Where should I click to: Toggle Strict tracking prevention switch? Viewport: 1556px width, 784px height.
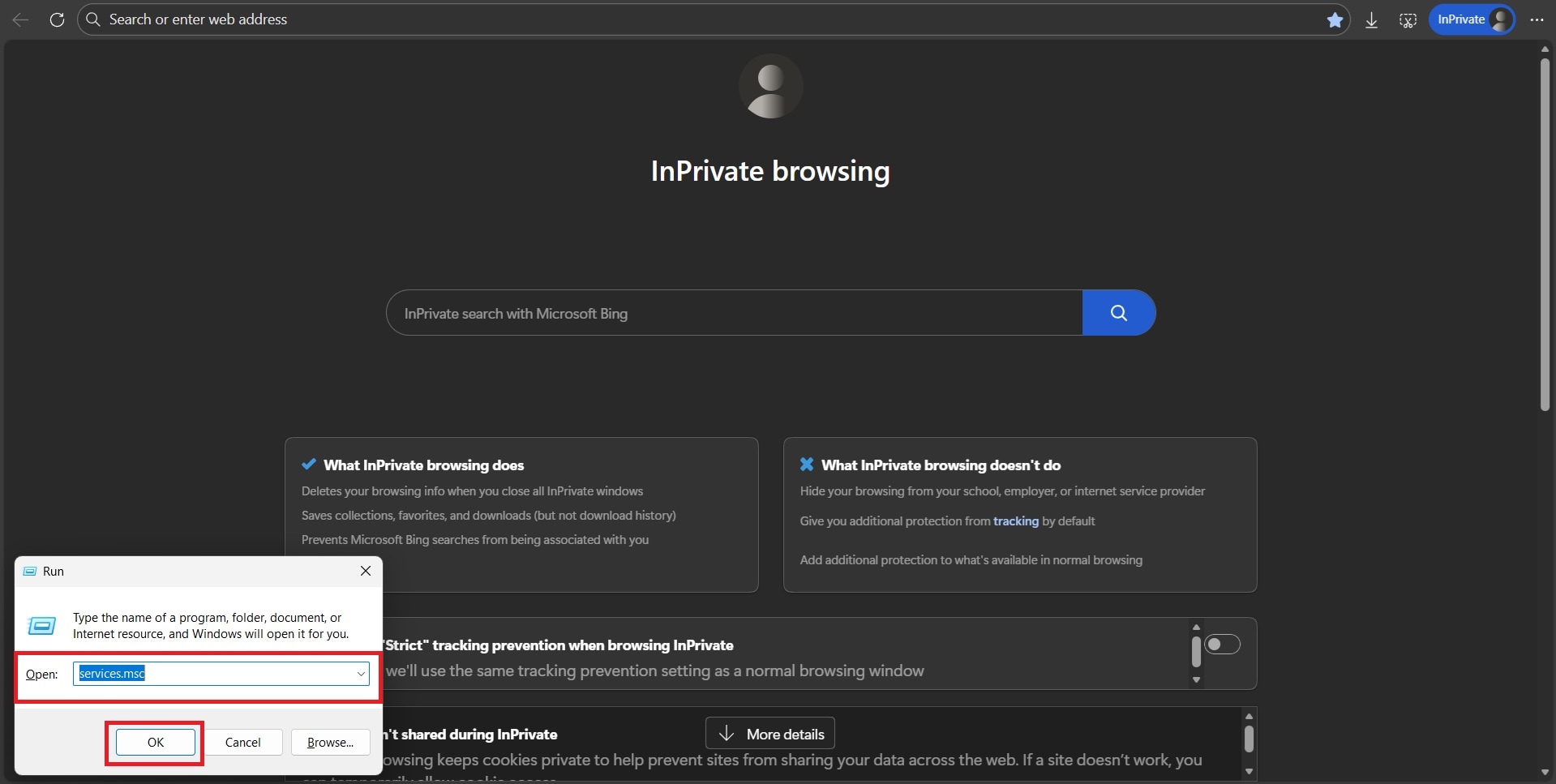(x=1222, y=645)
